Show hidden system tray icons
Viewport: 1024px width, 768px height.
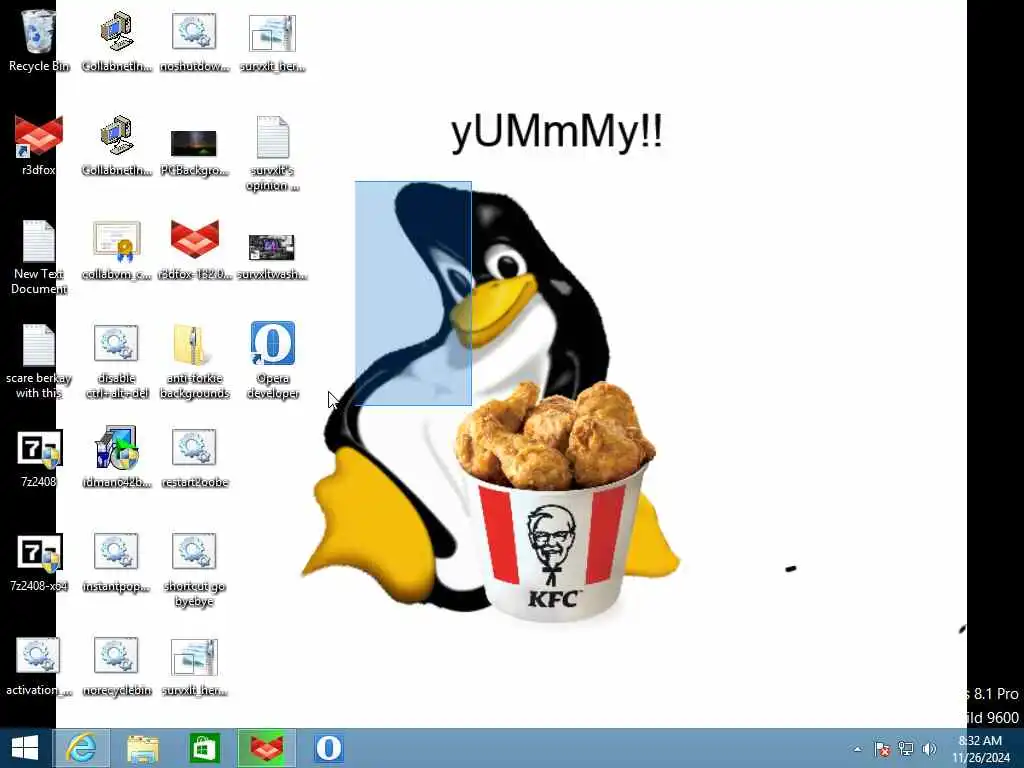tap(857, 749)
